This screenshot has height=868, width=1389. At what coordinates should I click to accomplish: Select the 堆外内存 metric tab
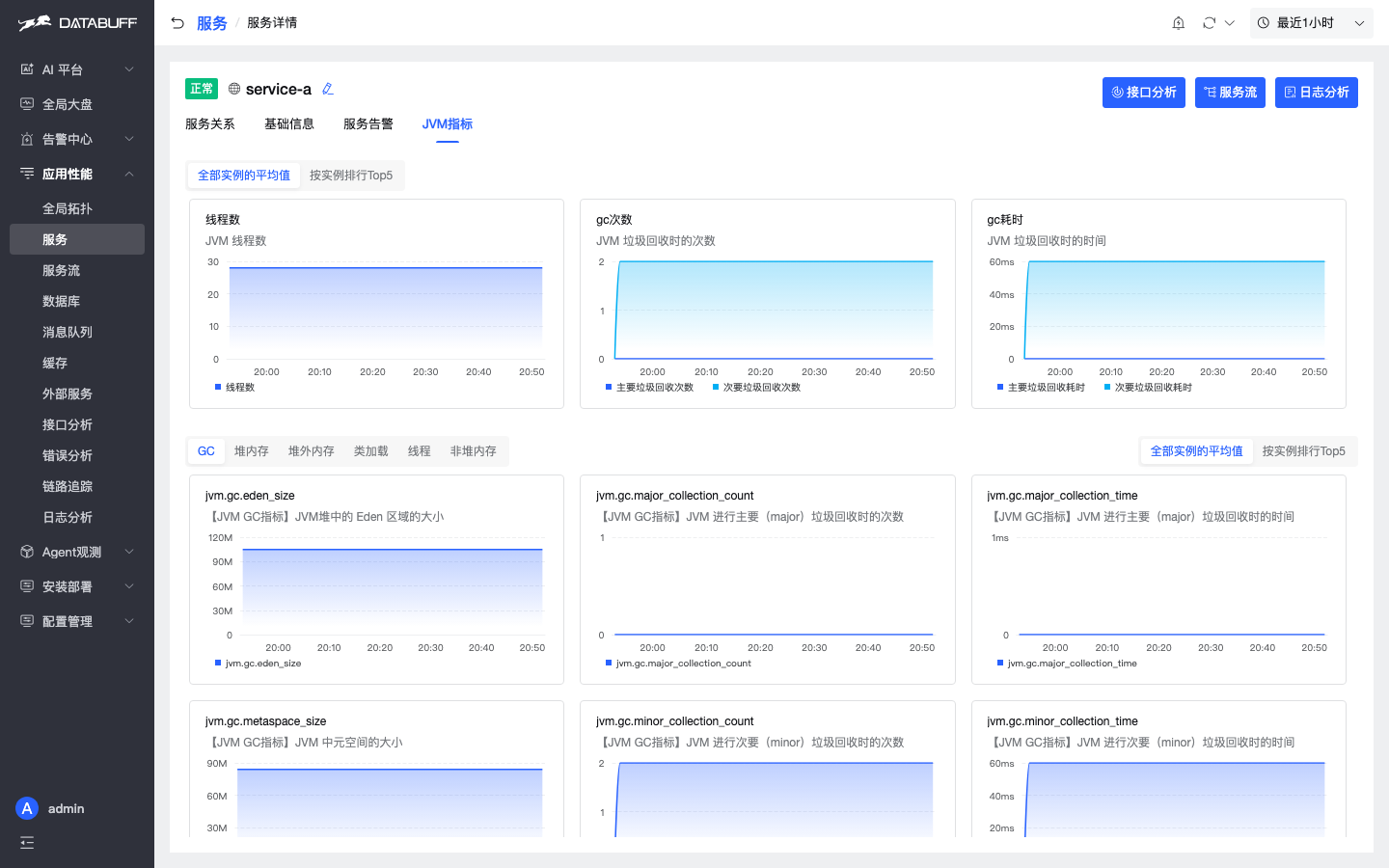(x=312, y=451)
